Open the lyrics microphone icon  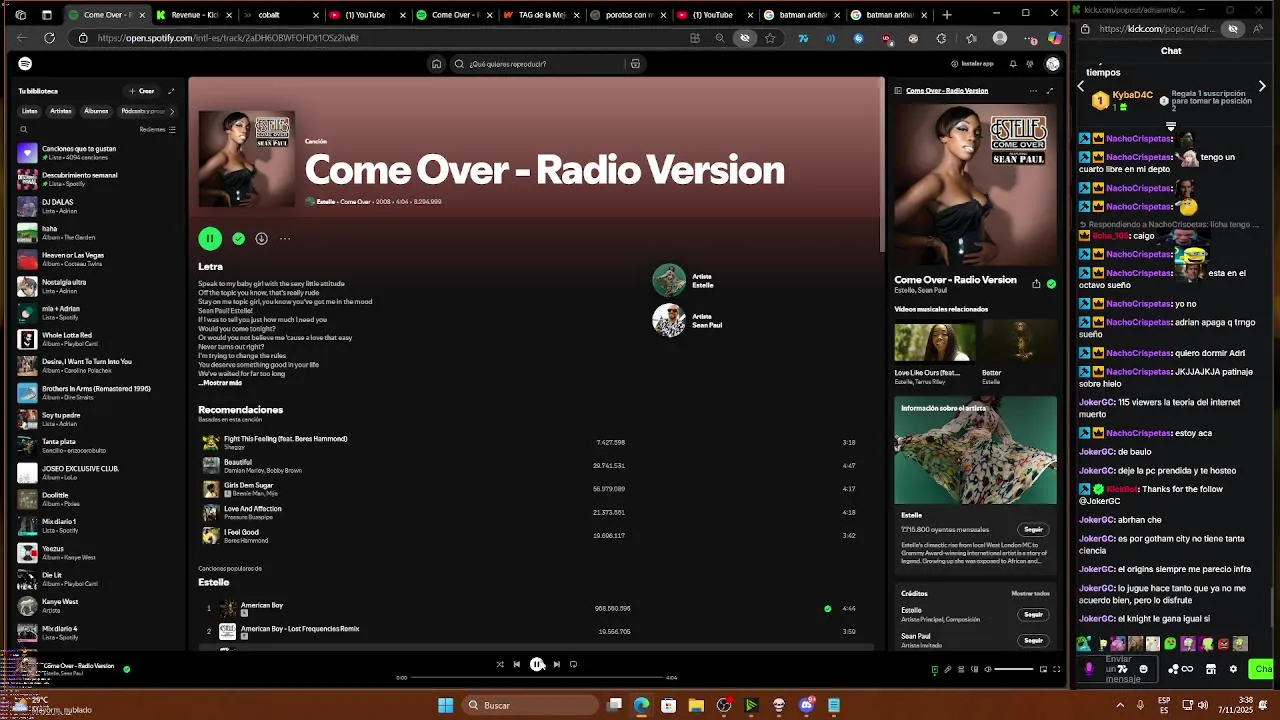pos(948,669)
